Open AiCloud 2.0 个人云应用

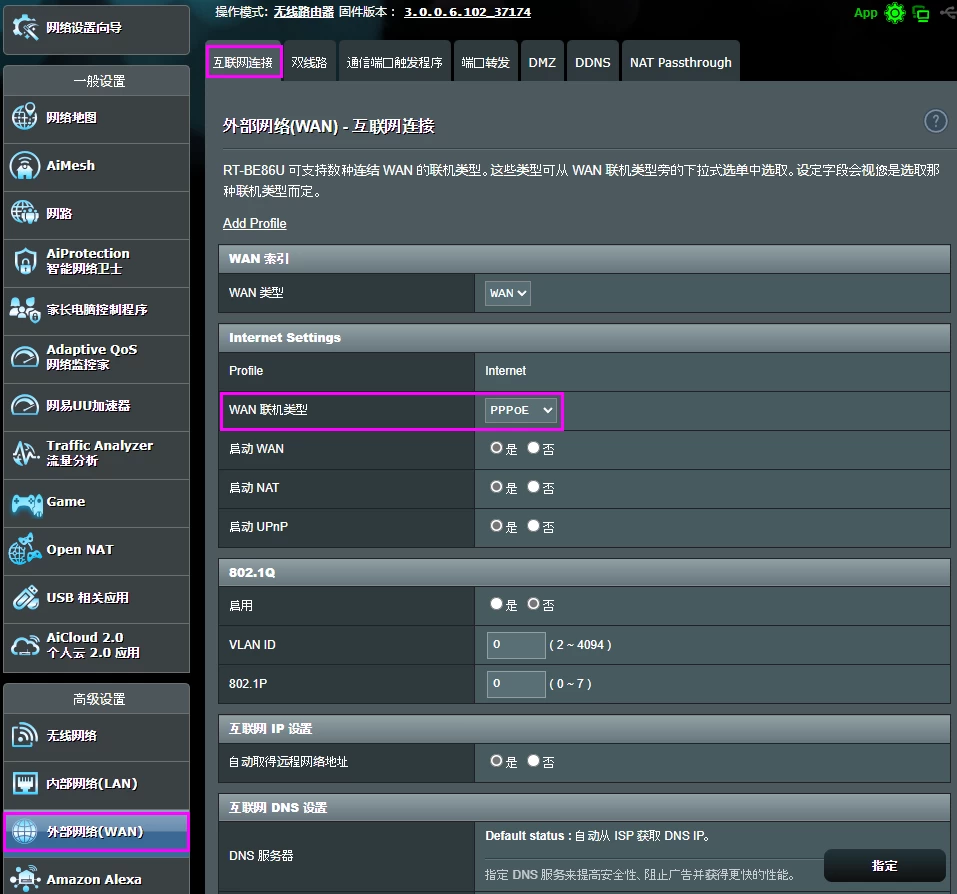coord(96,647)
